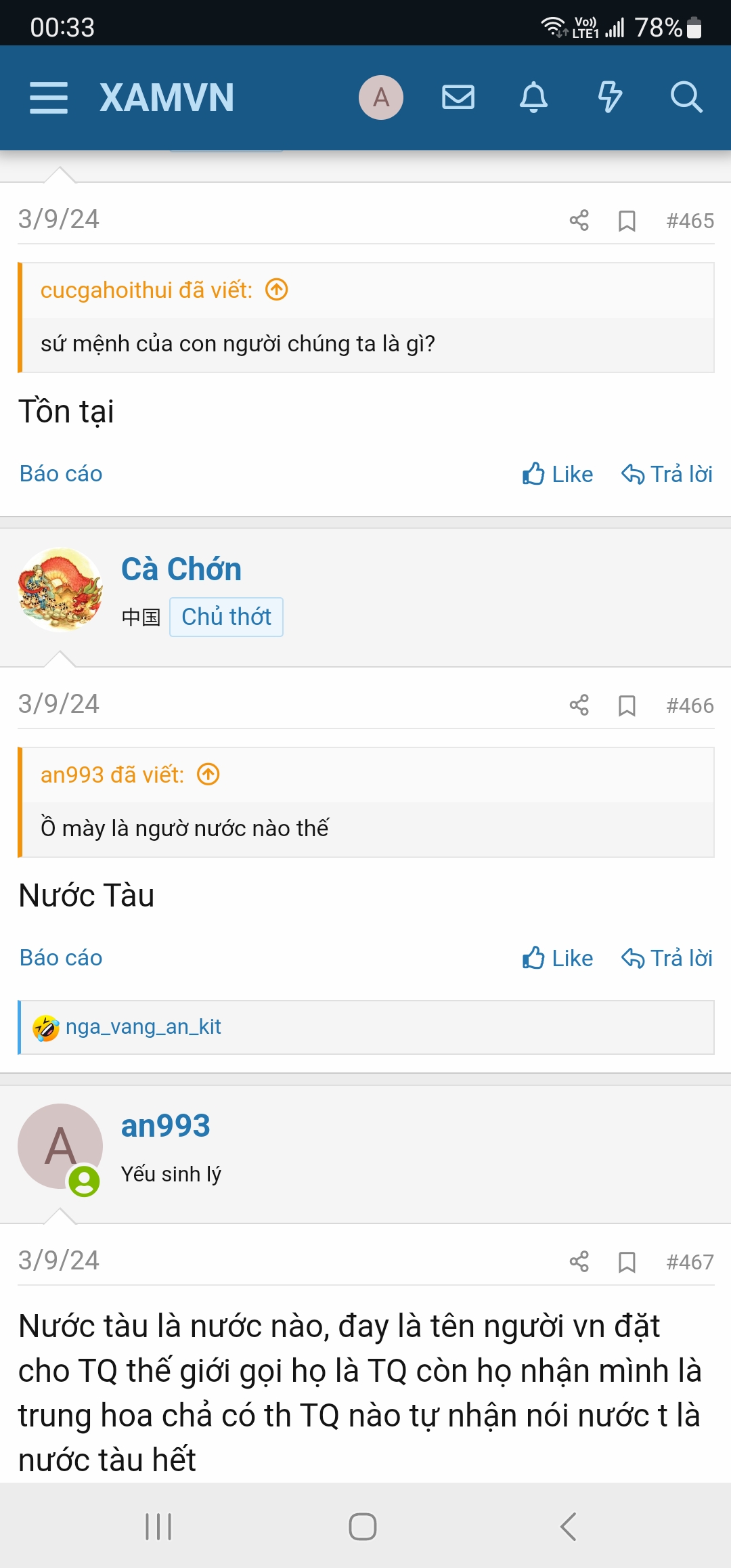731x1568 pixels.
Task: Bookmark post #465
Action: click(627, 221)
